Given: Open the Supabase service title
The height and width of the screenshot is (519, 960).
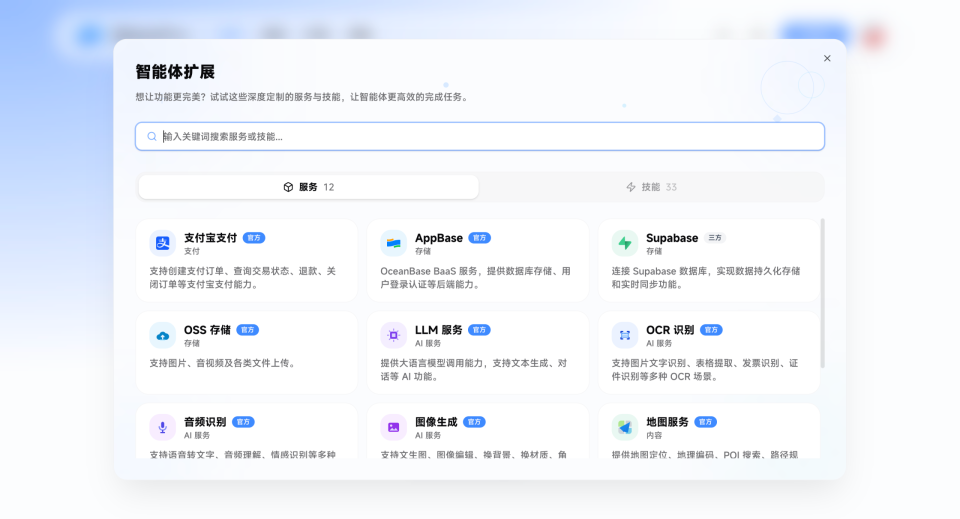Looking at the screenshot, I should pos(672,237).
